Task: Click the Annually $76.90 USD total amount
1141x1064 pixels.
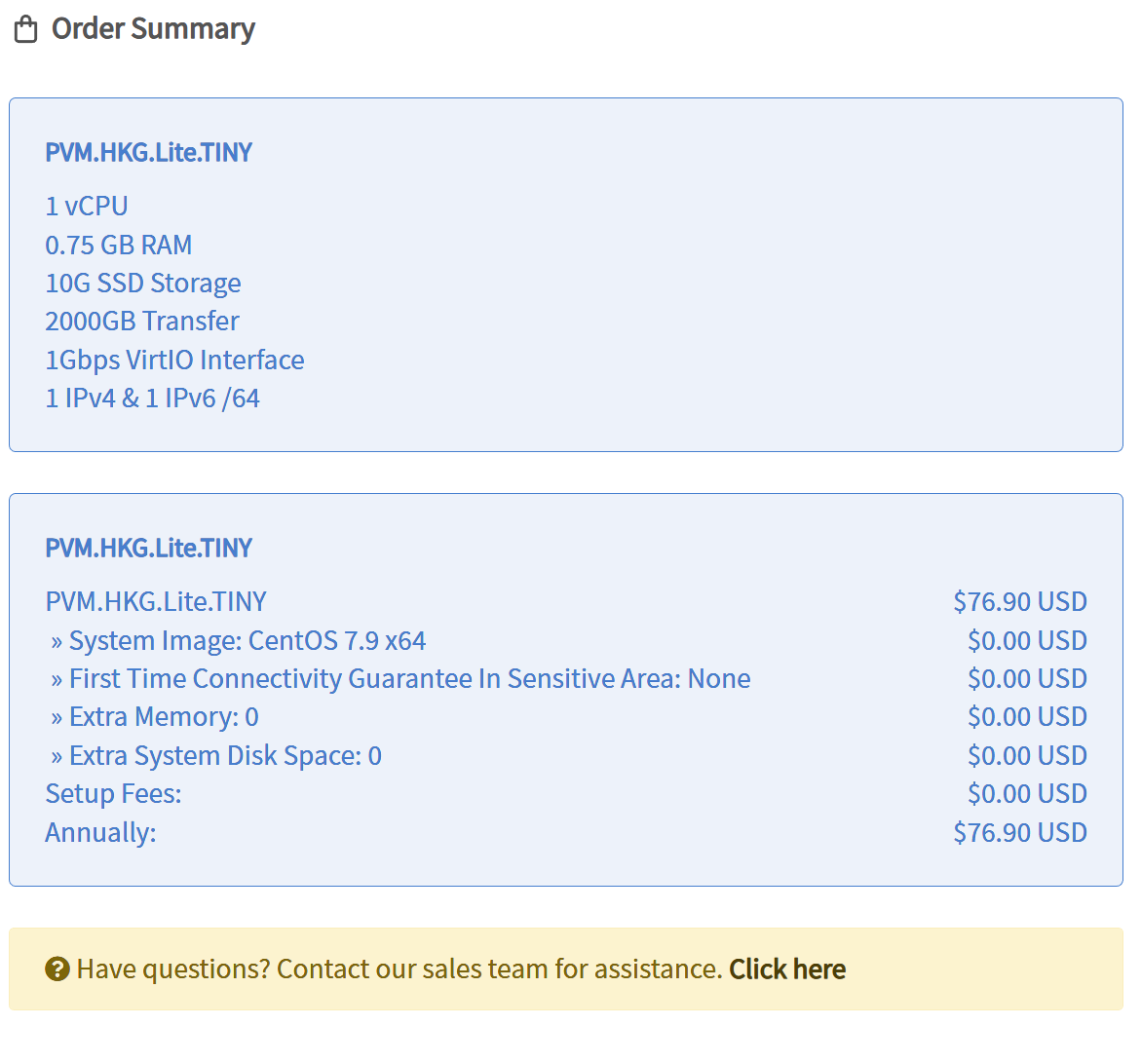Action: pos(1019,833)
